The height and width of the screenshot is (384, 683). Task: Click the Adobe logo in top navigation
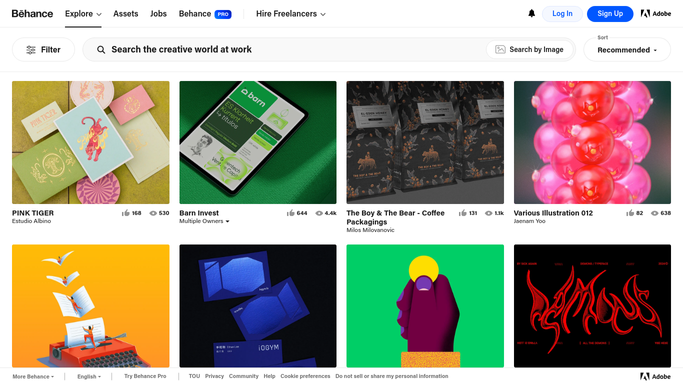click(x=656, y=13)
